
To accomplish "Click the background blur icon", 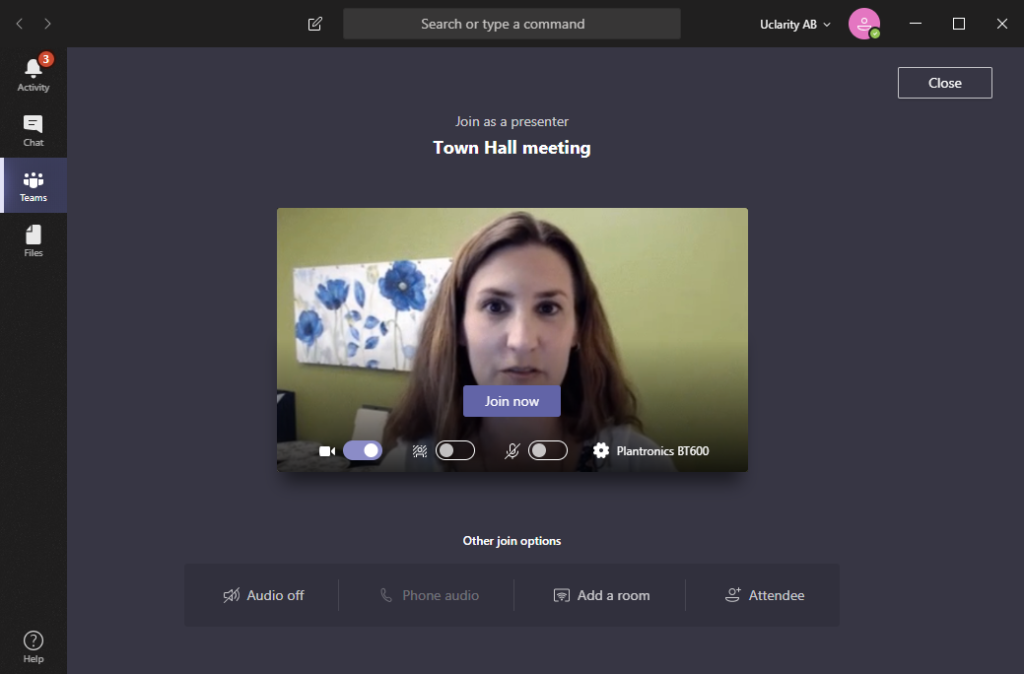I will click(420, 451).
